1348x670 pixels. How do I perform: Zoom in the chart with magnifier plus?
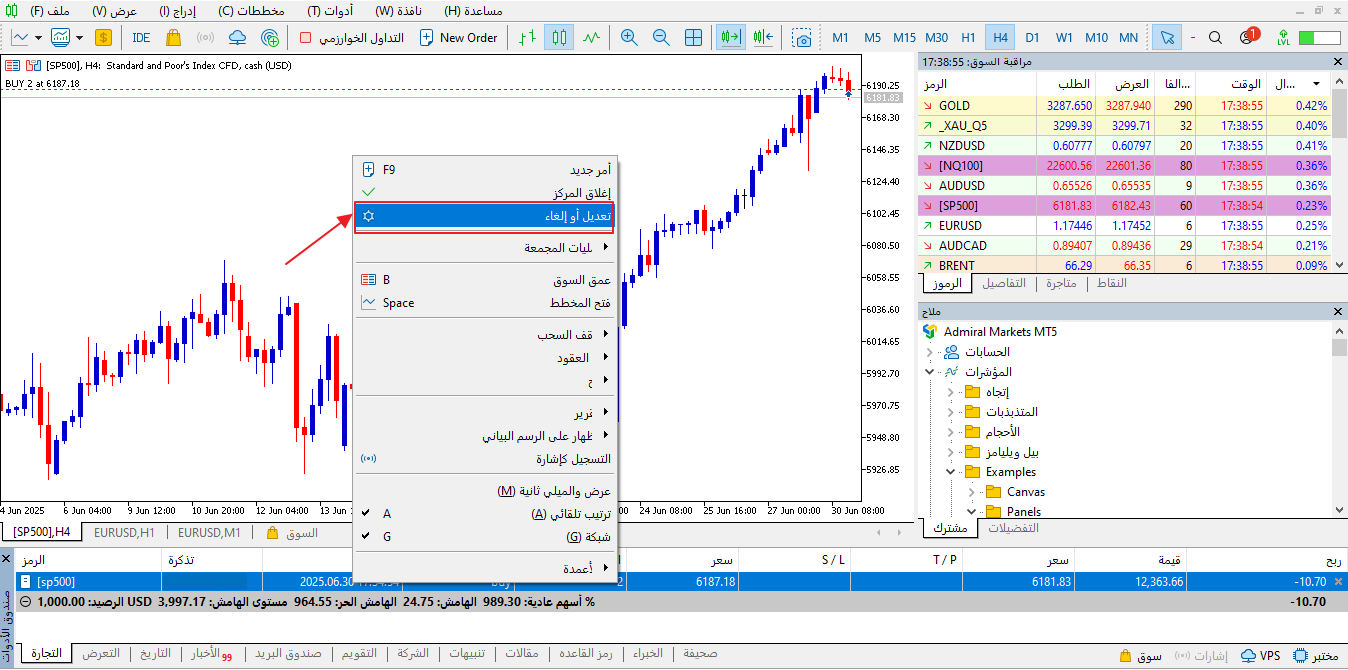[629, 37]
